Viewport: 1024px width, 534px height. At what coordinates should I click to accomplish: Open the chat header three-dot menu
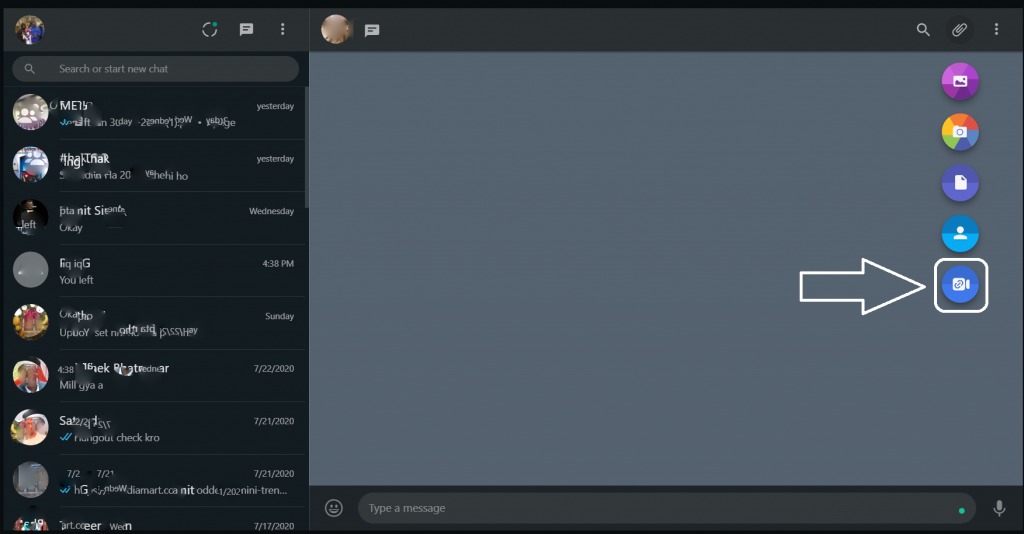(996, 29)
